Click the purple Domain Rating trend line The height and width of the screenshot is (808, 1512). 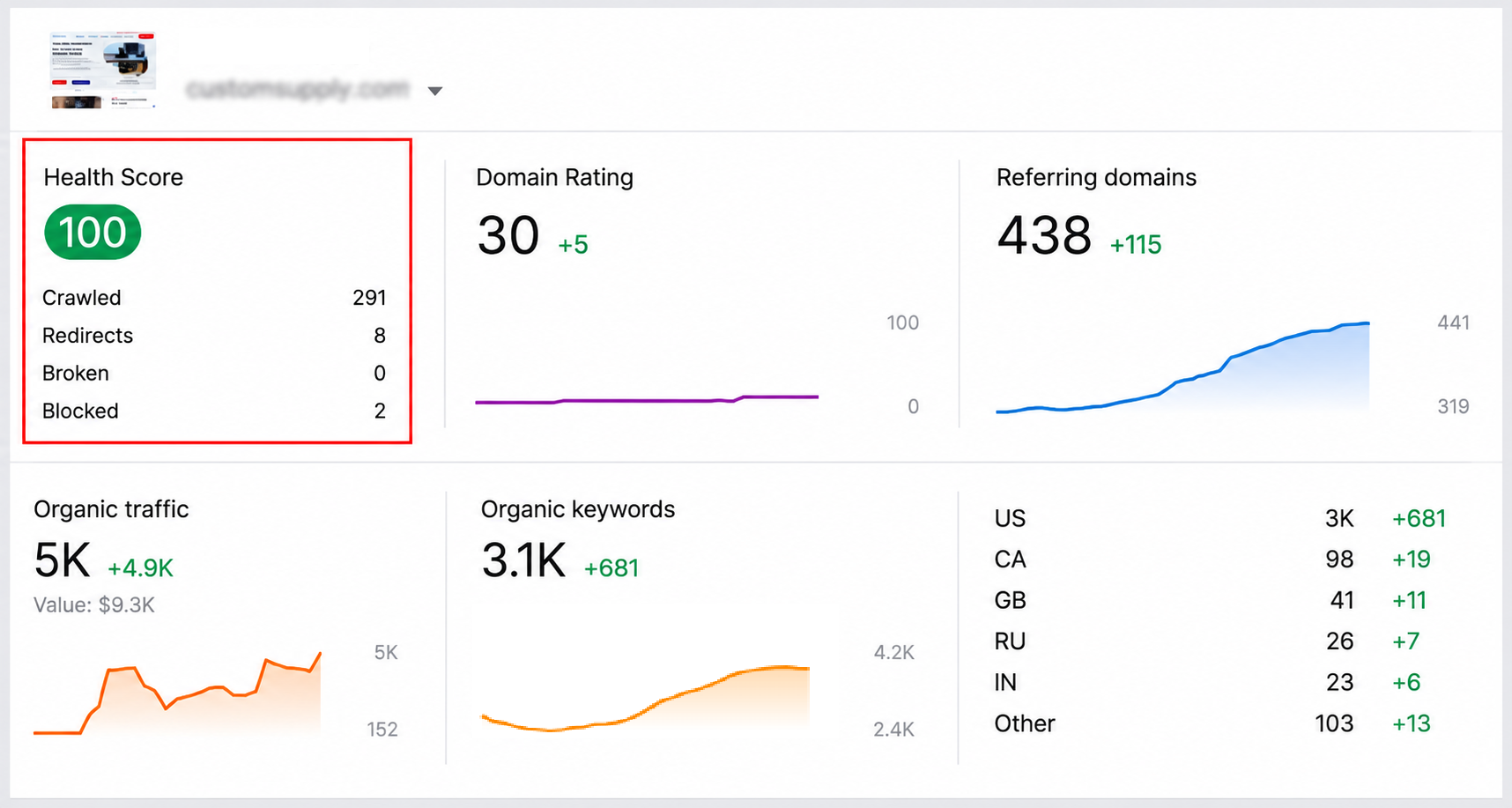click(x=647, y=400)
